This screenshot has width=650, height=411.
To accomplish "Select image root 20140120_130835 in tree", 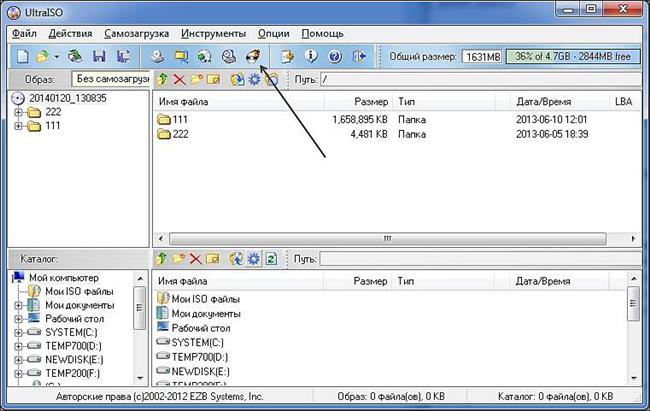I will click(x=68, y=98).
